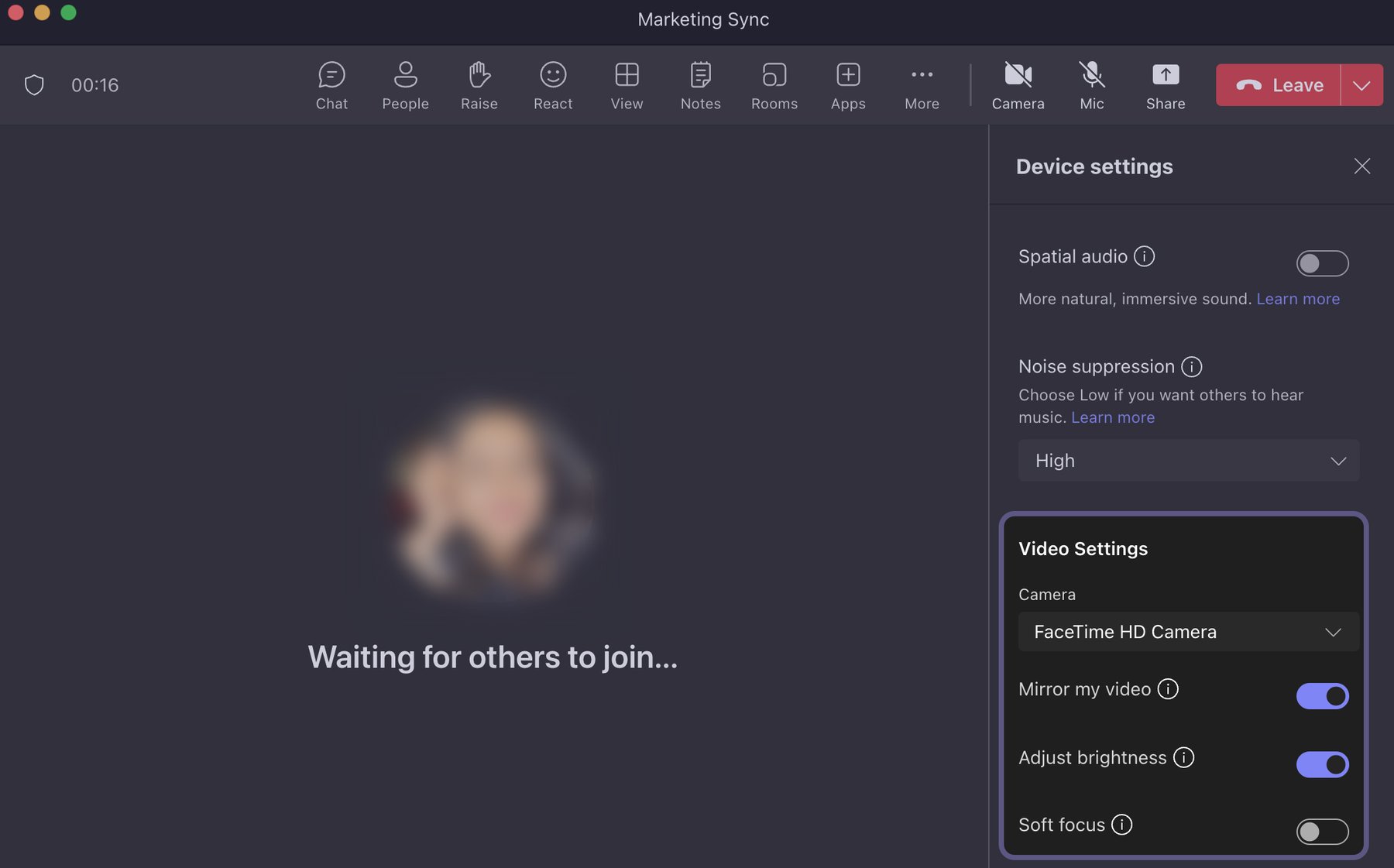The image size is (1394, 868).
Task: Open meeting Notes
Action: pyautogui.click(x=699, y=84)
